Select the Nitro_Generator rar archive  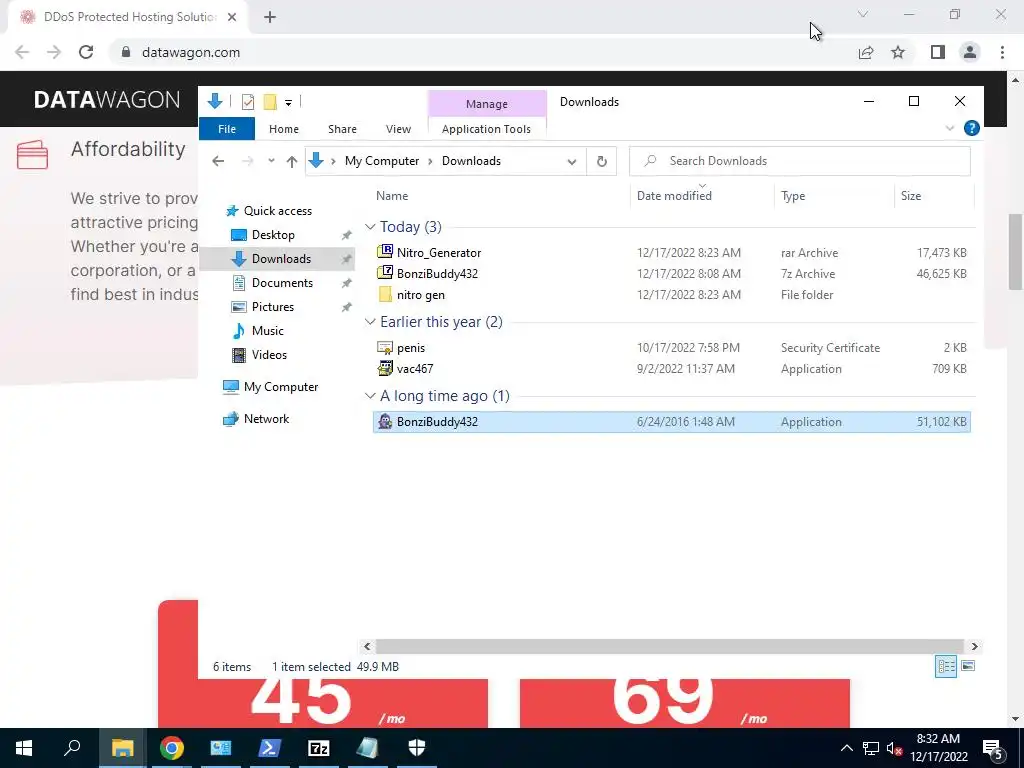(671, 253)
